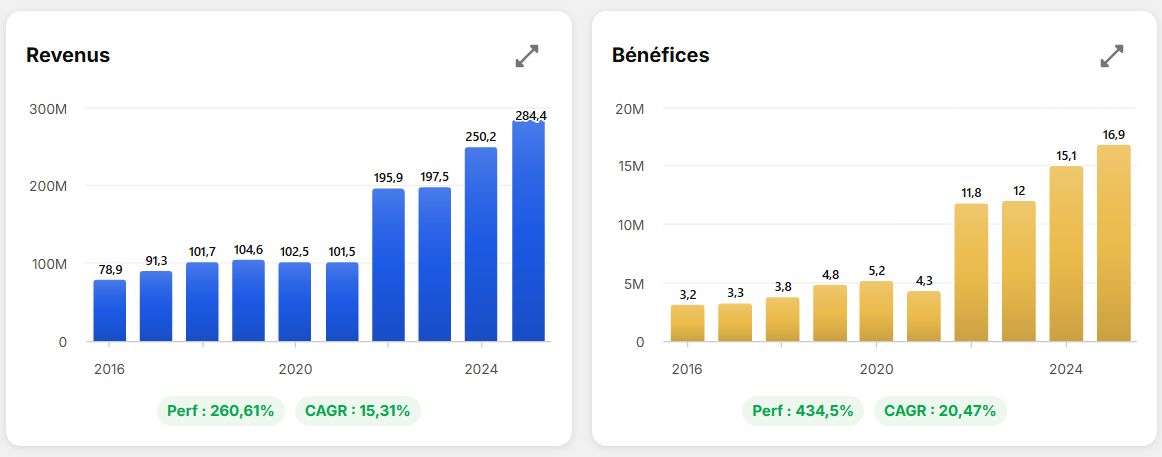This screenshot has width=1162, height=457.
Task: Click the 78,9 revenue bar for 2016
Action: pyautogui.click(x=110, y=310)
